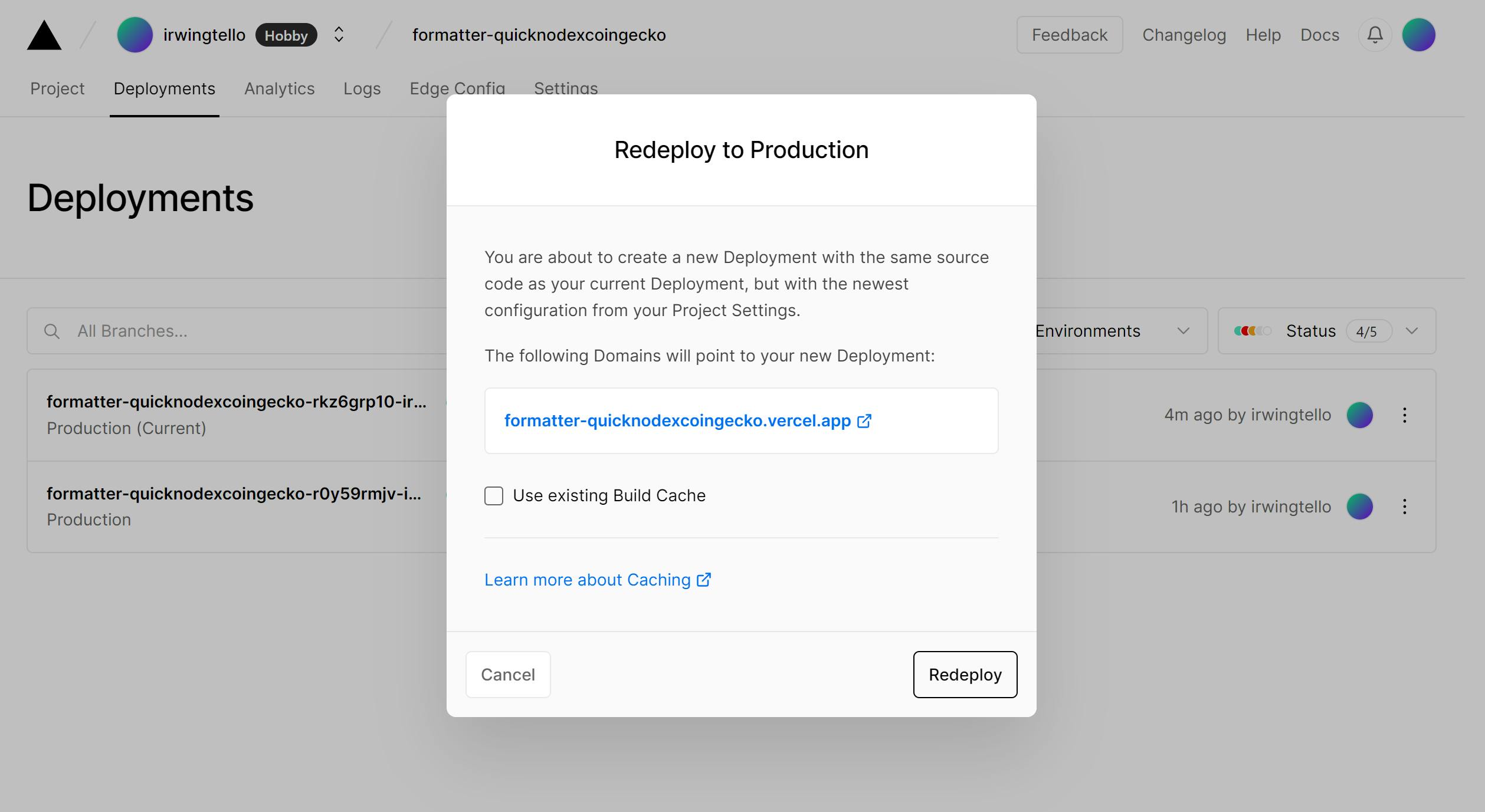
Task: Switch to the Logs tab
Action: point(362,88)
